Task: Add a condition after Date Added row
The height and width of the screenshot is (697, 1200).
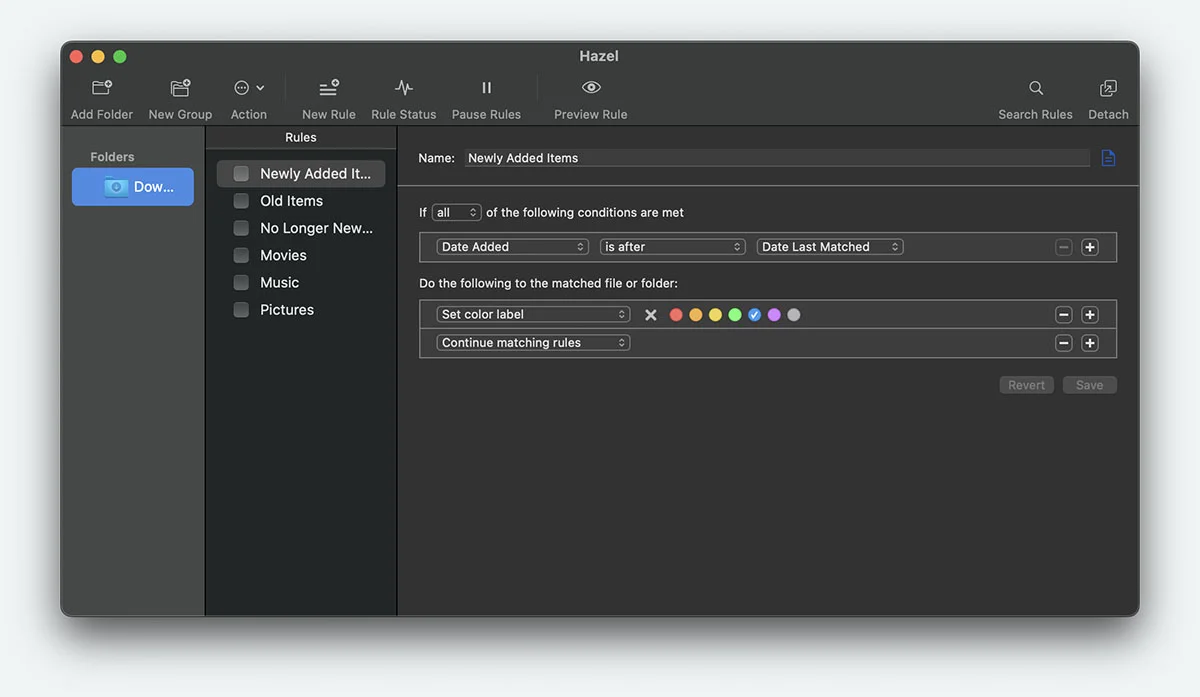Action: pos(1090,247)
